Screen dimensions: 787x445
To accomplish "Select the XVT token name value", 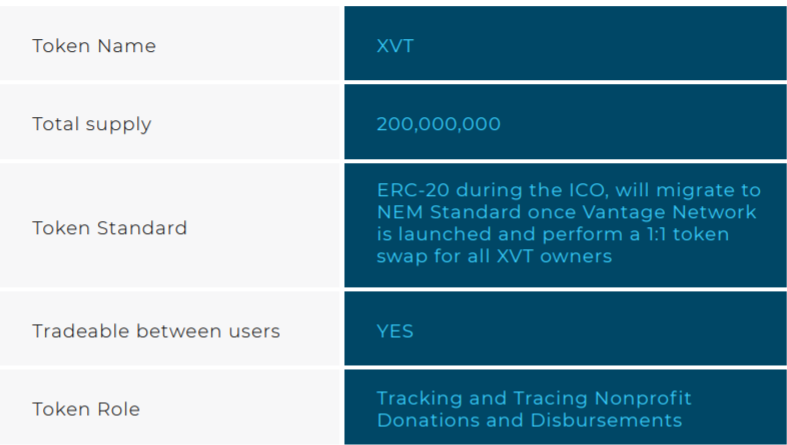I will pyautogui.click(x=395, y=46).
